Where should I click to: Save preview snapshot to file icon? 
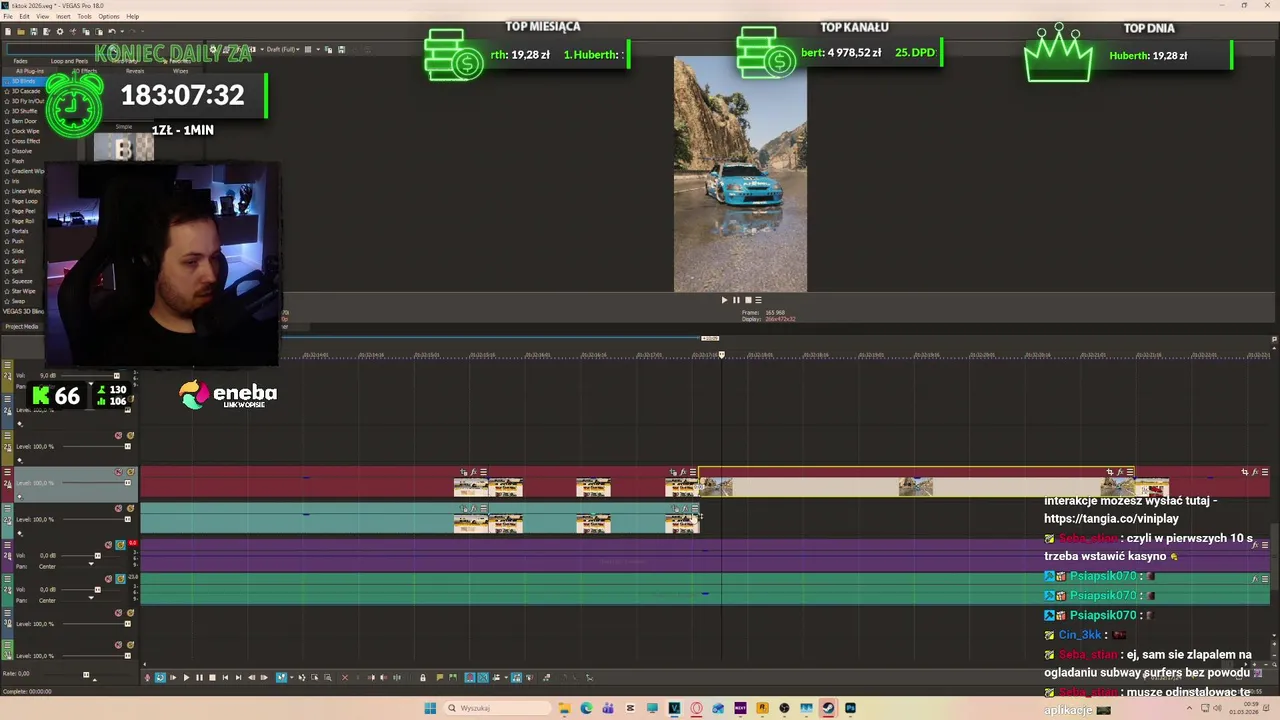pos(341,49)
